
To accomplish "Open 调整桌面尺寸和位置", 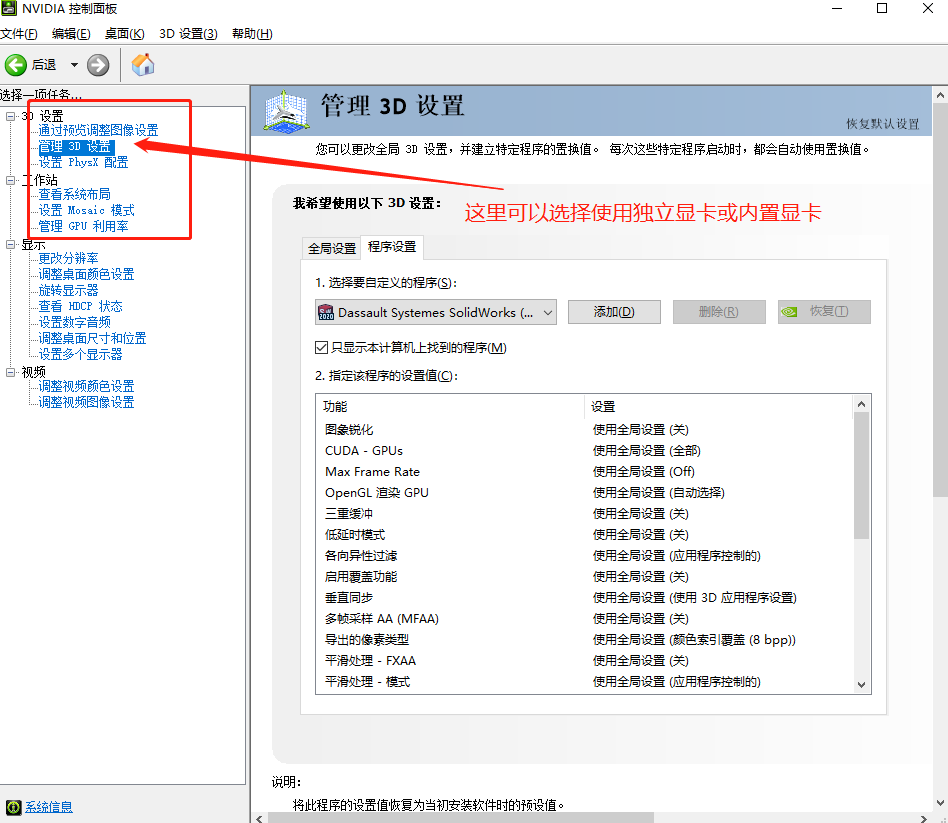I will pyautogui.click(x=93, y=338).
